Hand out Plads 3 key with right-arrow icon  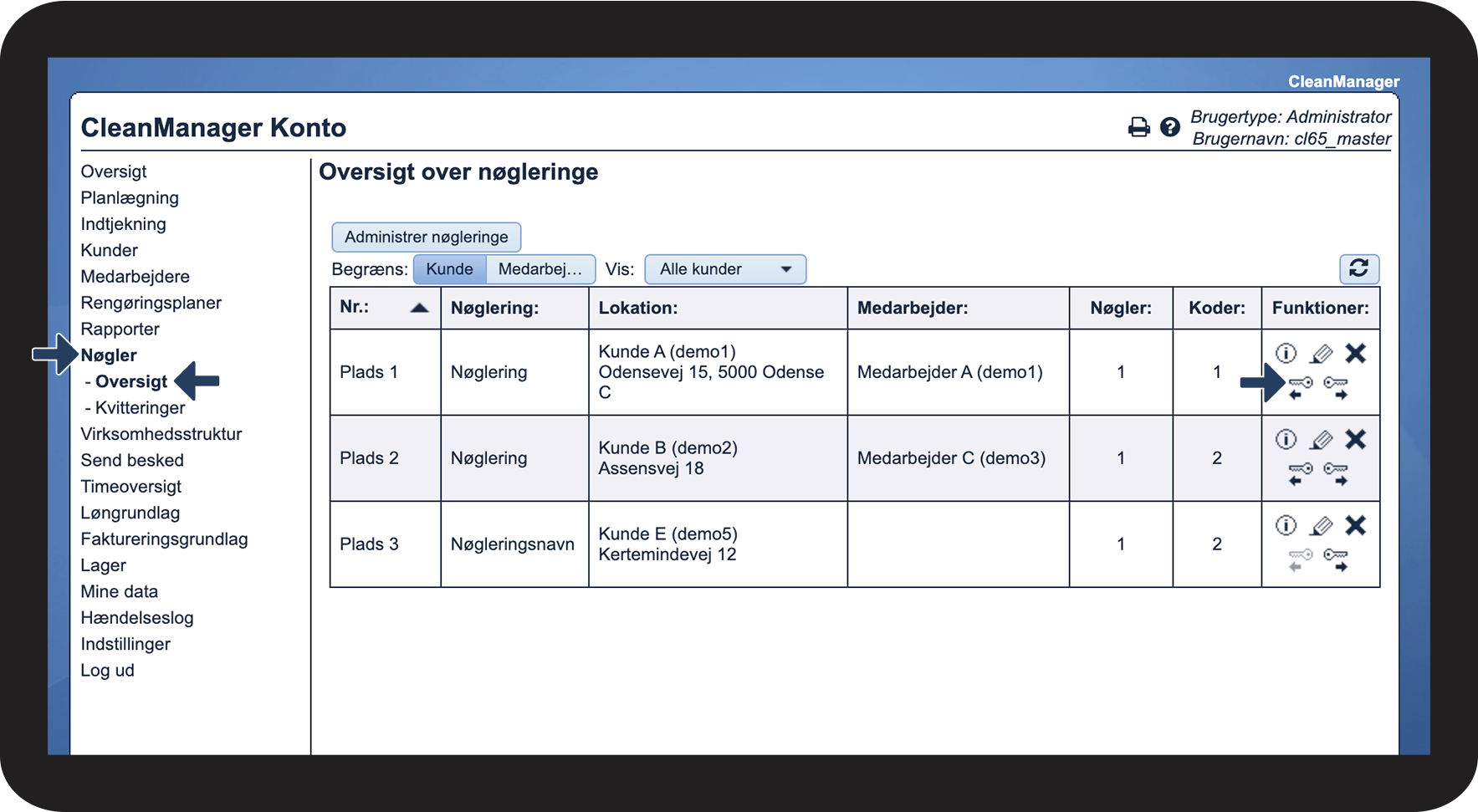[1336, 559]
